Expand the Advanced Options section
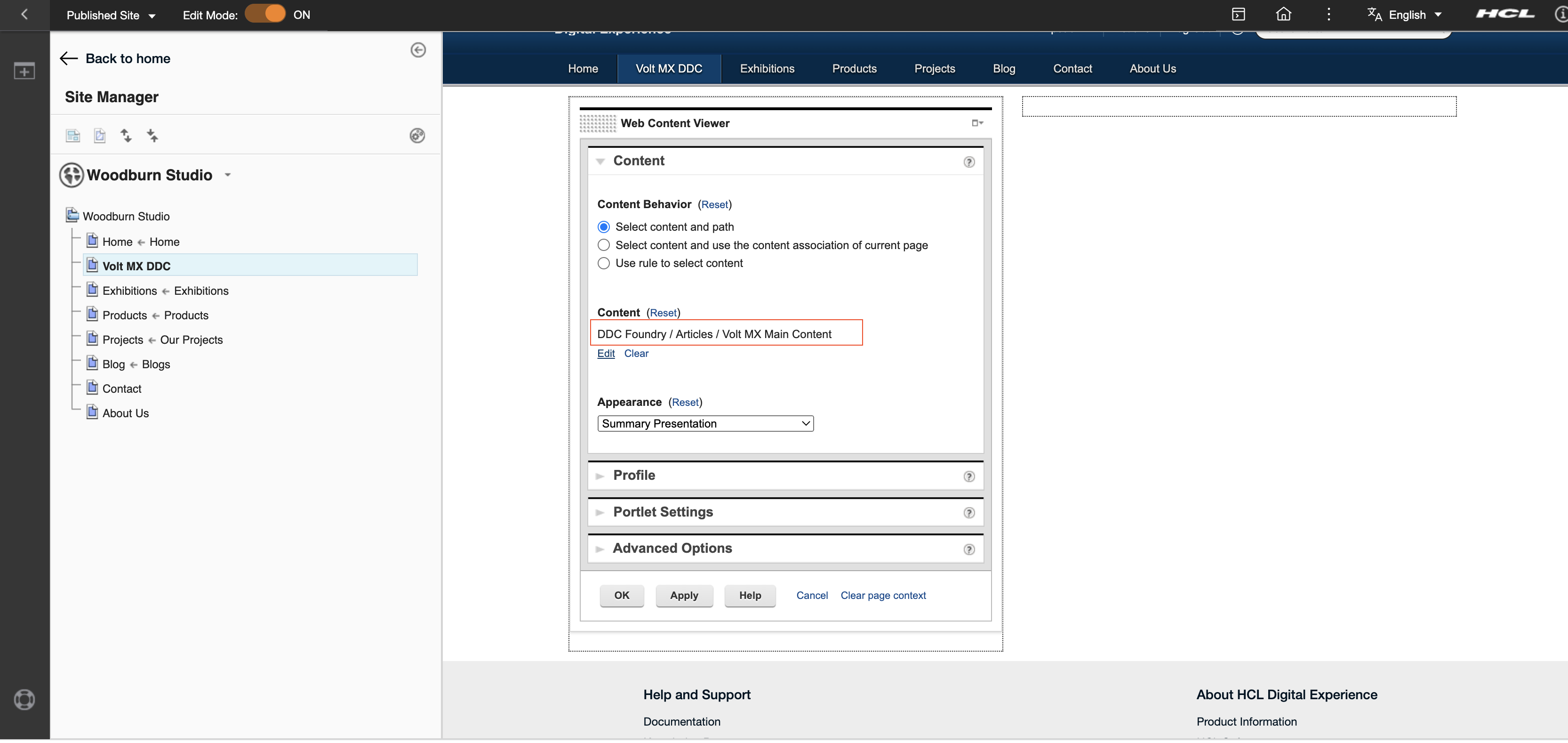 pos(672,548)
